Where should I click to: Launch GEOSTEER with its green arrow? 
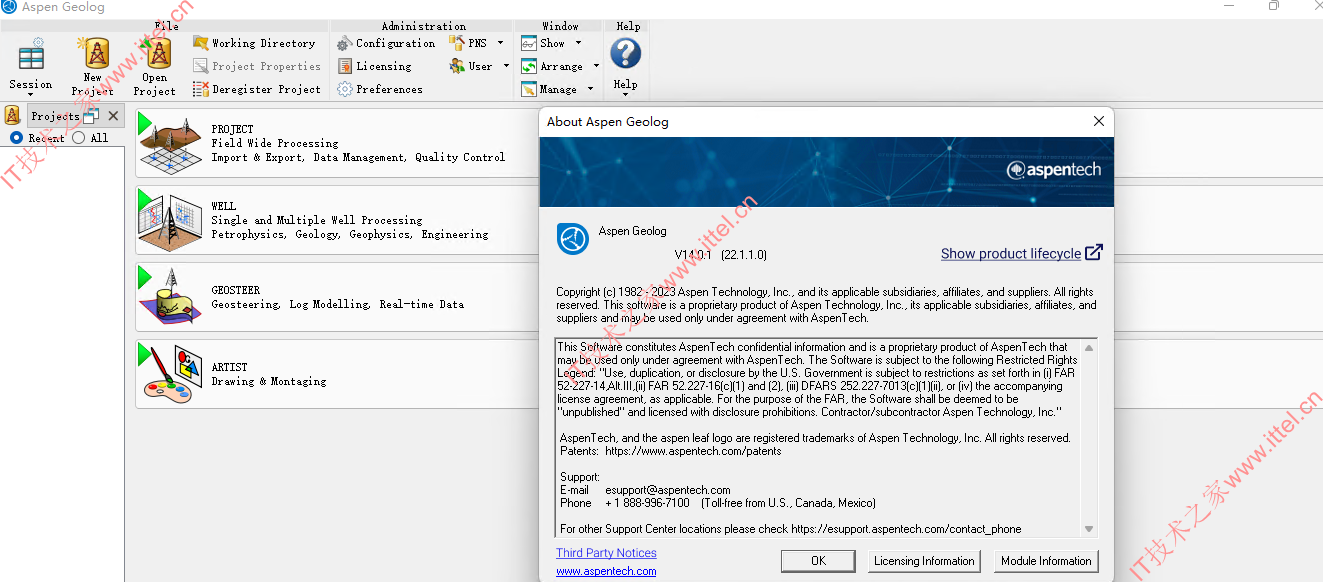(145, 276)
